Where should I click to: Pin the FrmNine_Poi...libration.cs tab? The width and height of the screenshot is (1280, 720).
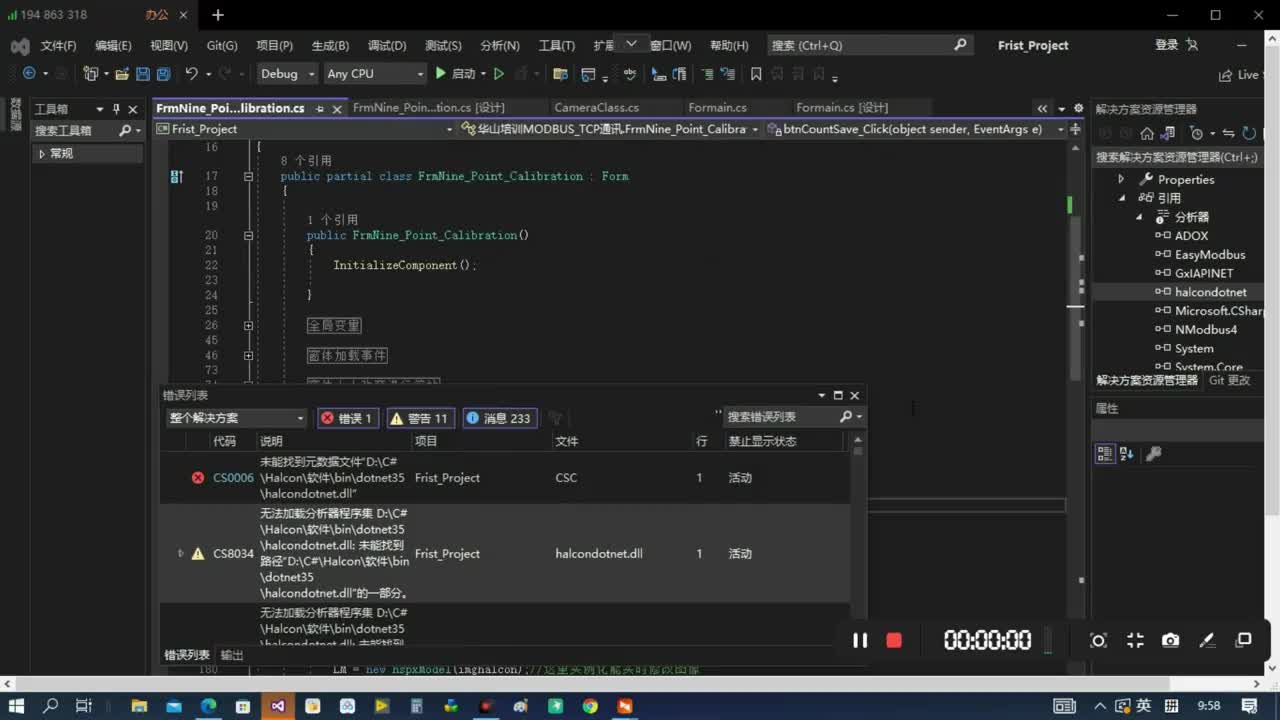click(x=319, y=108)
